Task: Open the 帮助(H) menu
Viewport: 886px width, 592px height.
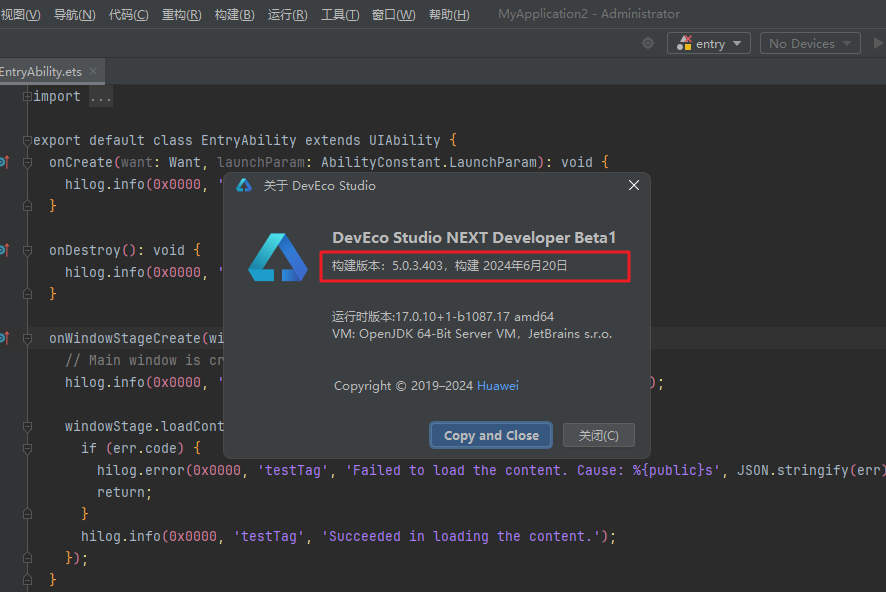Action: point(449,15)
